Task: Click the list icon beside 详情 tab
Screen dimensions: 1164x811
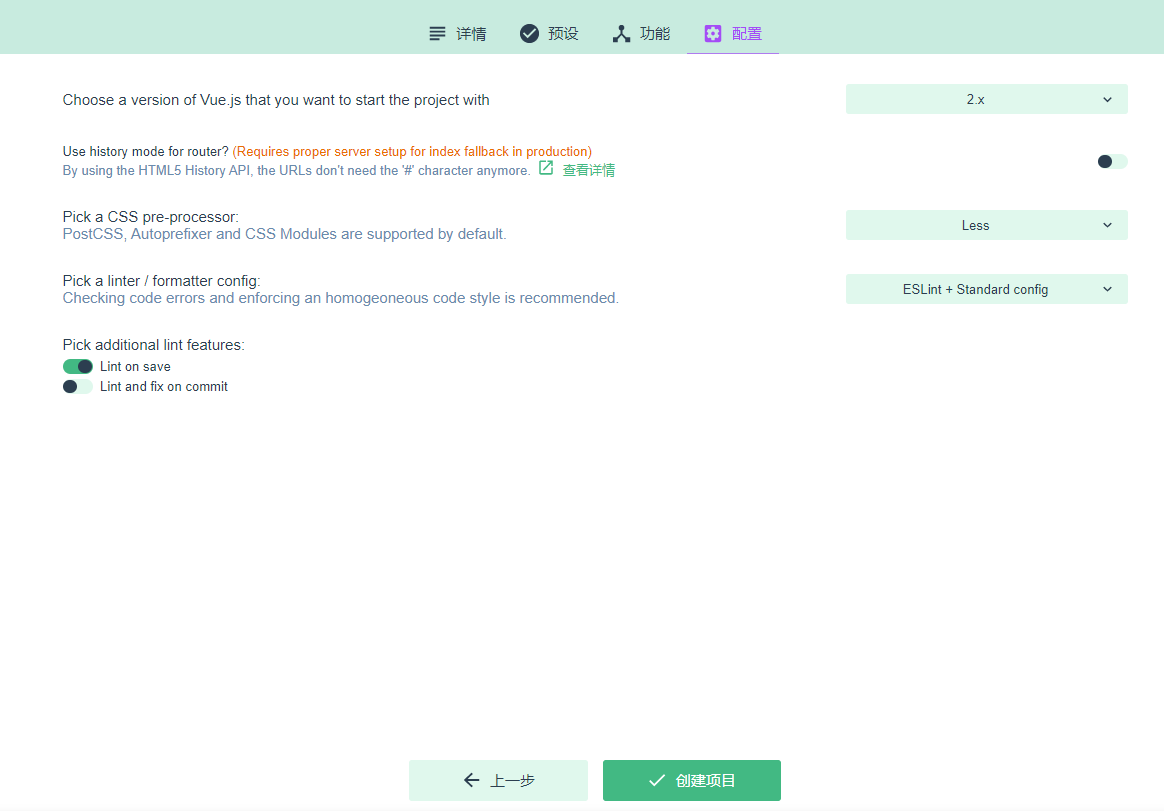Action: 437,33
